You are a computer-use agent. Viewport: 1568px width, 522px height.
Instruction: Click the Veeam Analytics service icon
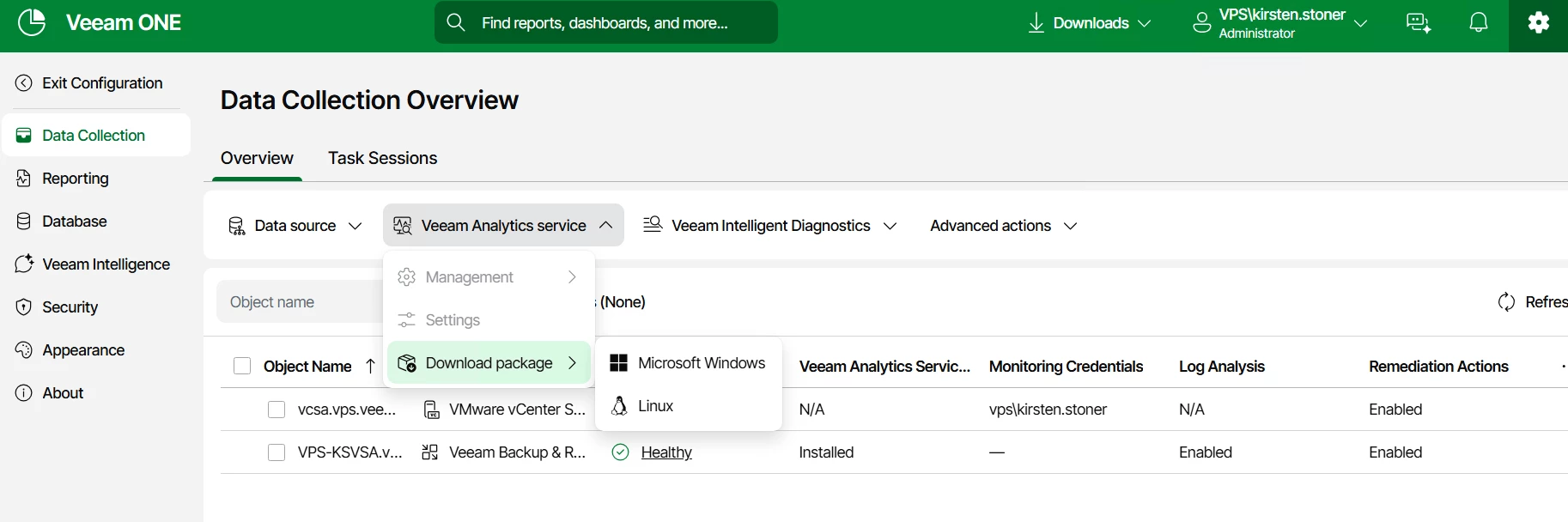point(402,226)
